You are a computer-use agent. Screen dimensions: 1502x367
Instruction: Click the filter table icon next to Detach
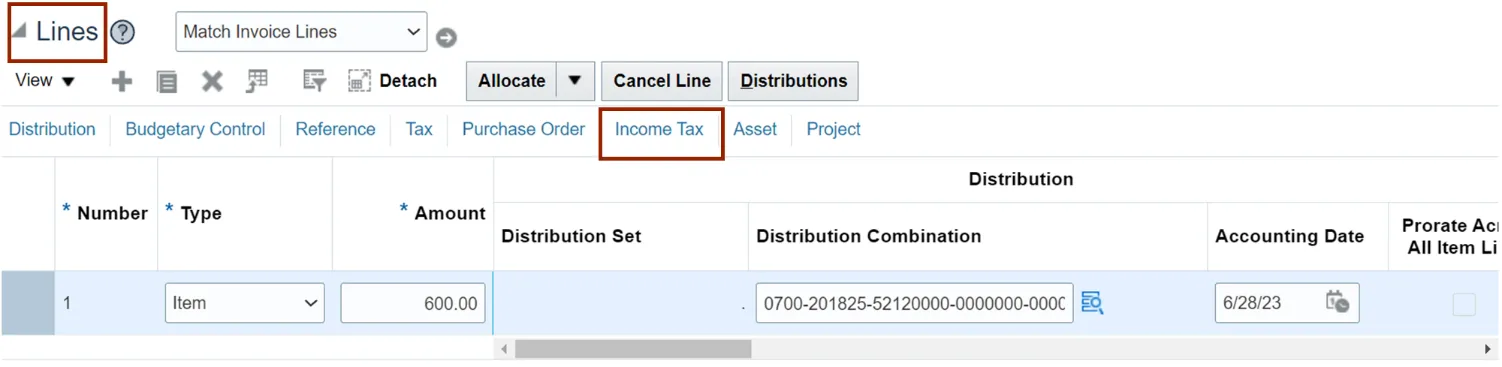[x=315, y=81]
